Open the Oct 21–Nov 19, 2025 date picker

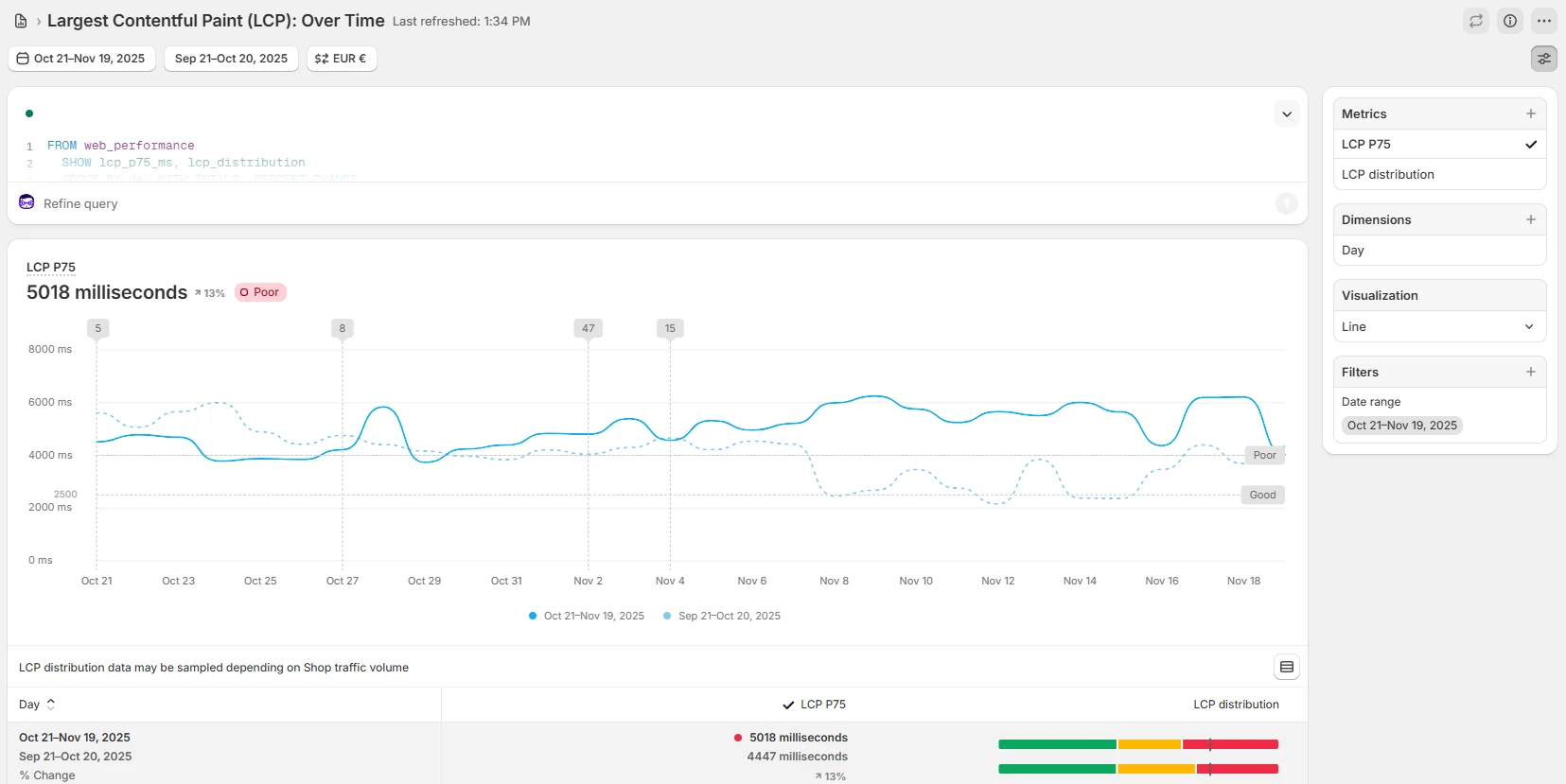[81, 59]
